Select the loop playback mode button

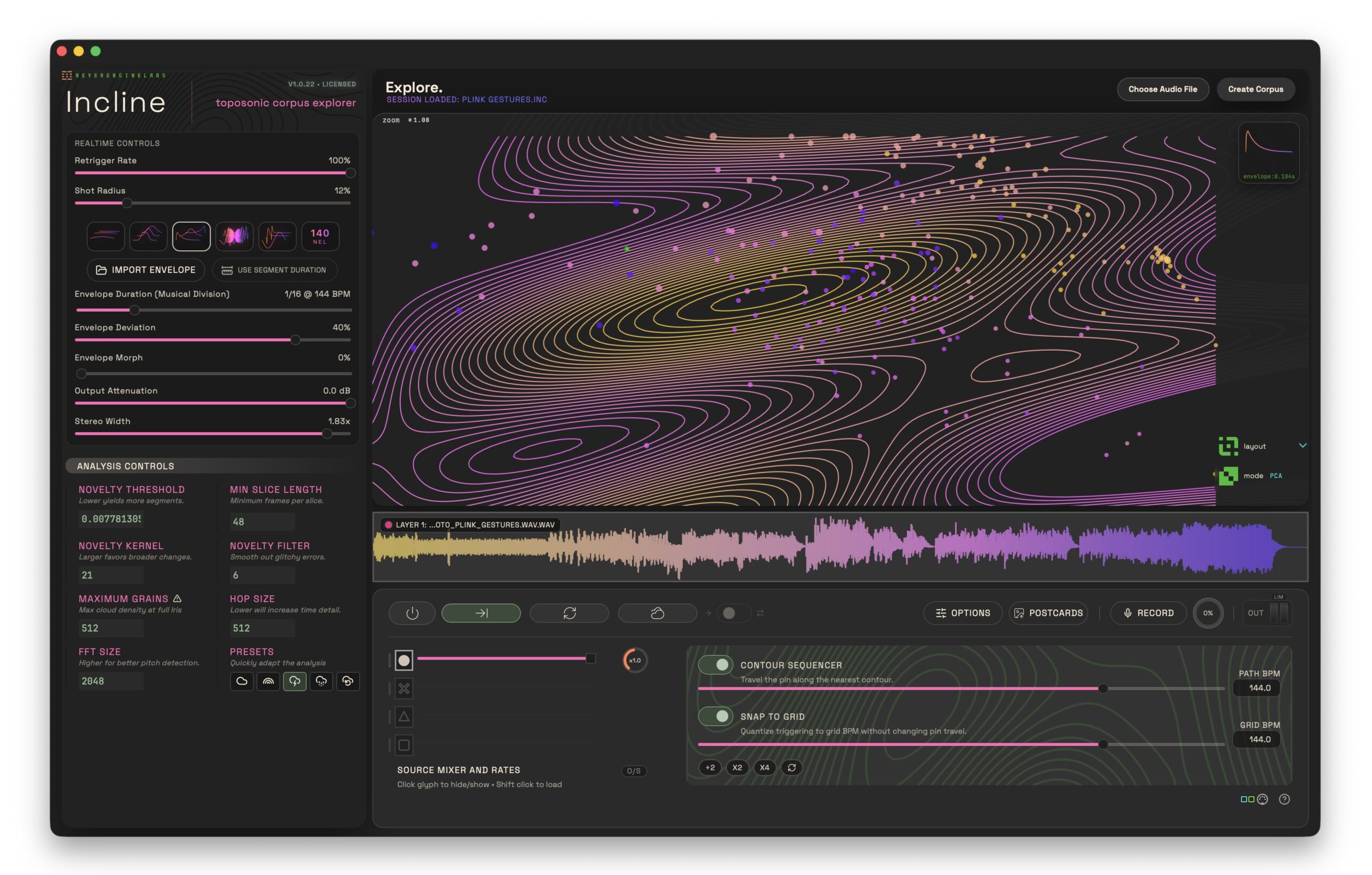[569, 613]
